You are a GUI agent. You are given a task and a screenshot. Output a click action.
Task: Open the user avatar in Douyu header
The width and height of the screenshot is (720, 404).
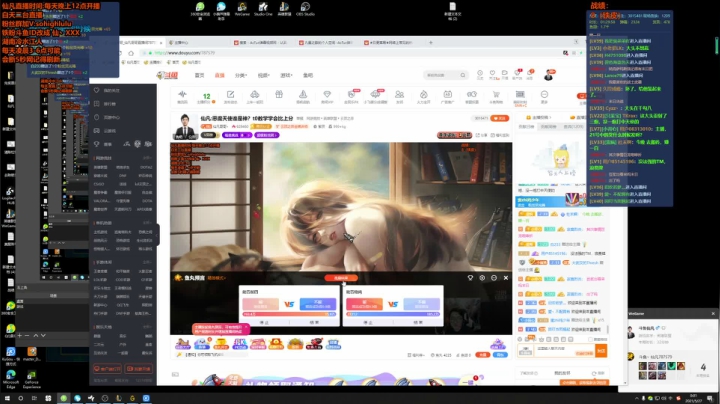click(x=548, y=75)
